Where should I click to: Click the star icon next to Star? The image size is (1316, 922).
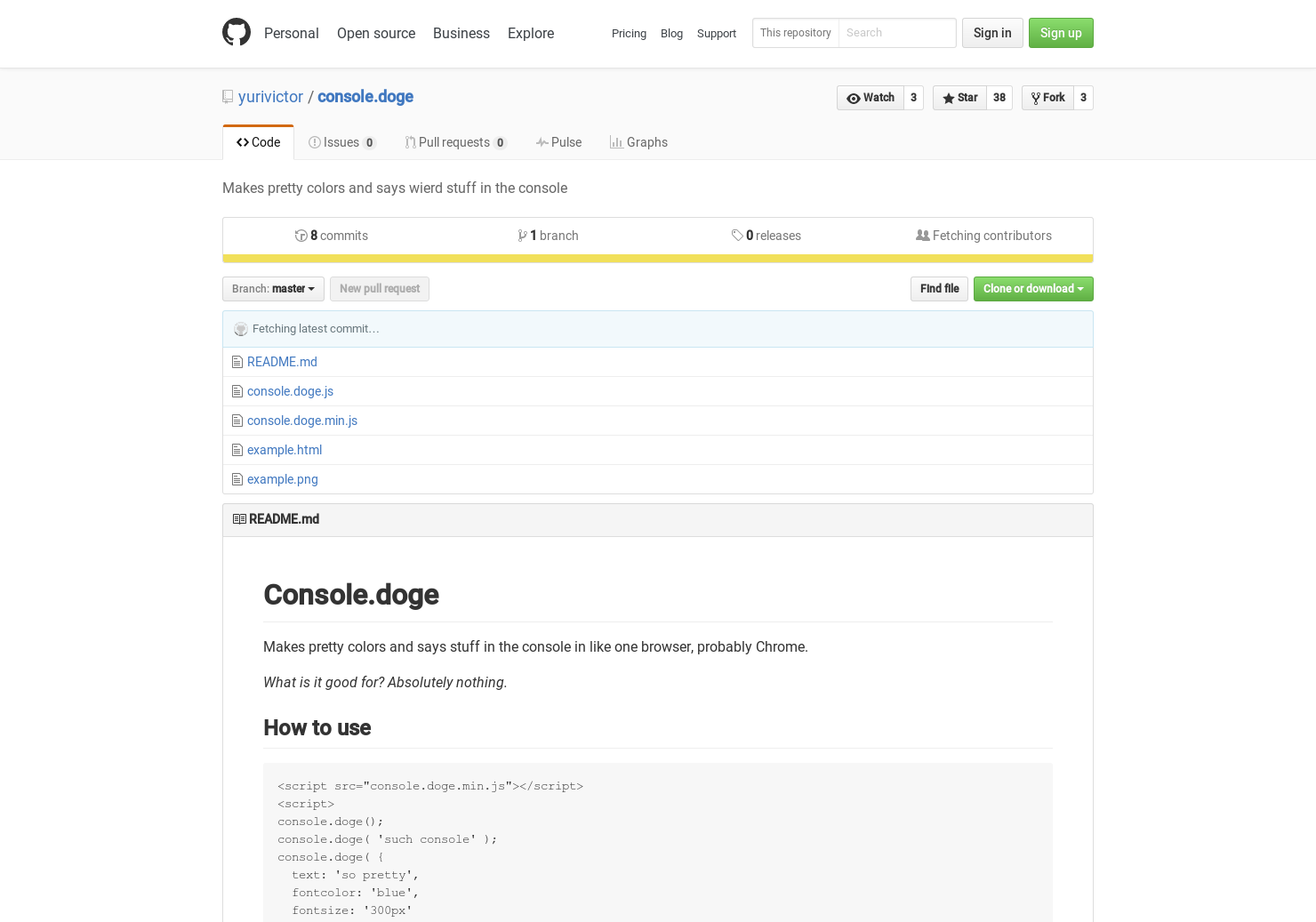point(948,98)
